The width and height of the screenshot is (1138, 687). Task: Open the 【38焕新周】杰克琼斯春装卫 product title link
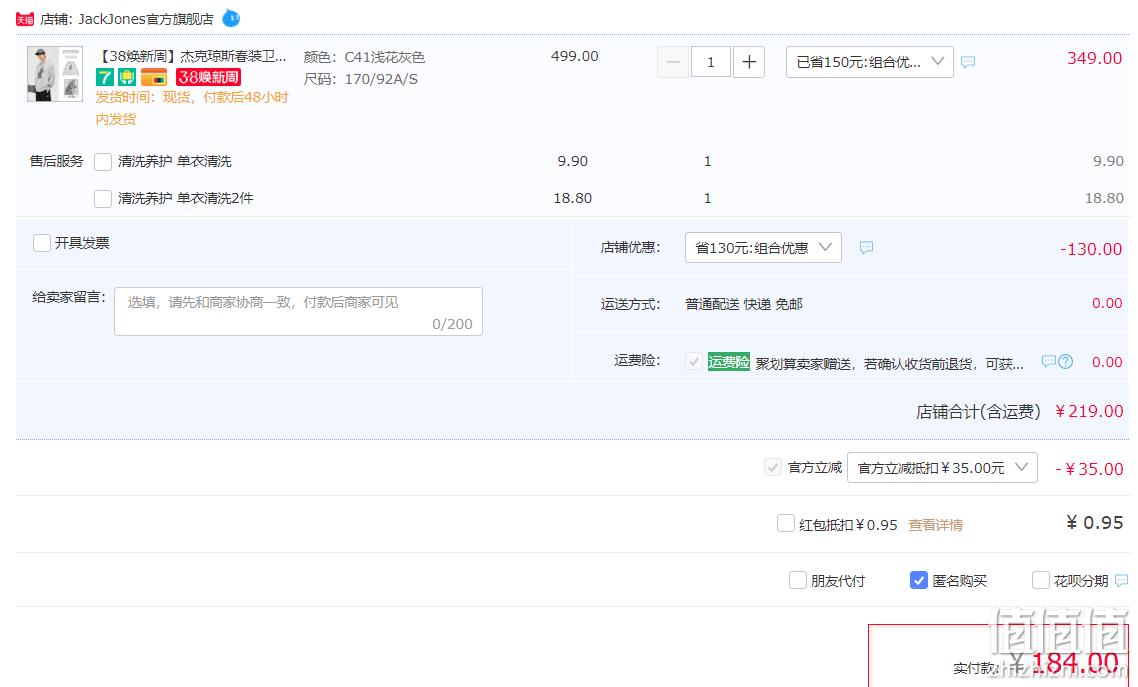point(192,57)
